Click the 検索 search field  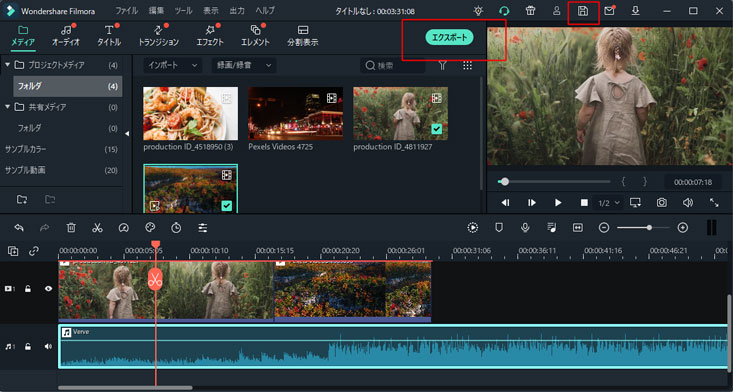click(x=393, y=65)
